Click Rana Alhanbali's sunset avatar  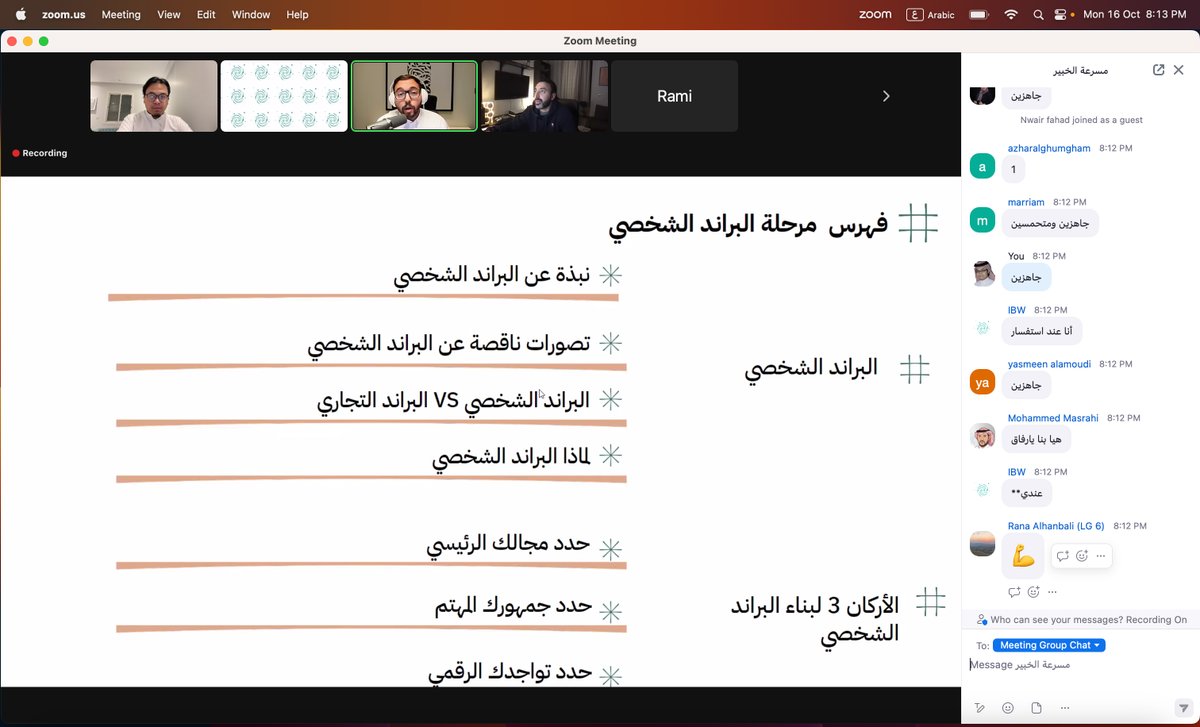coord(982,544)
